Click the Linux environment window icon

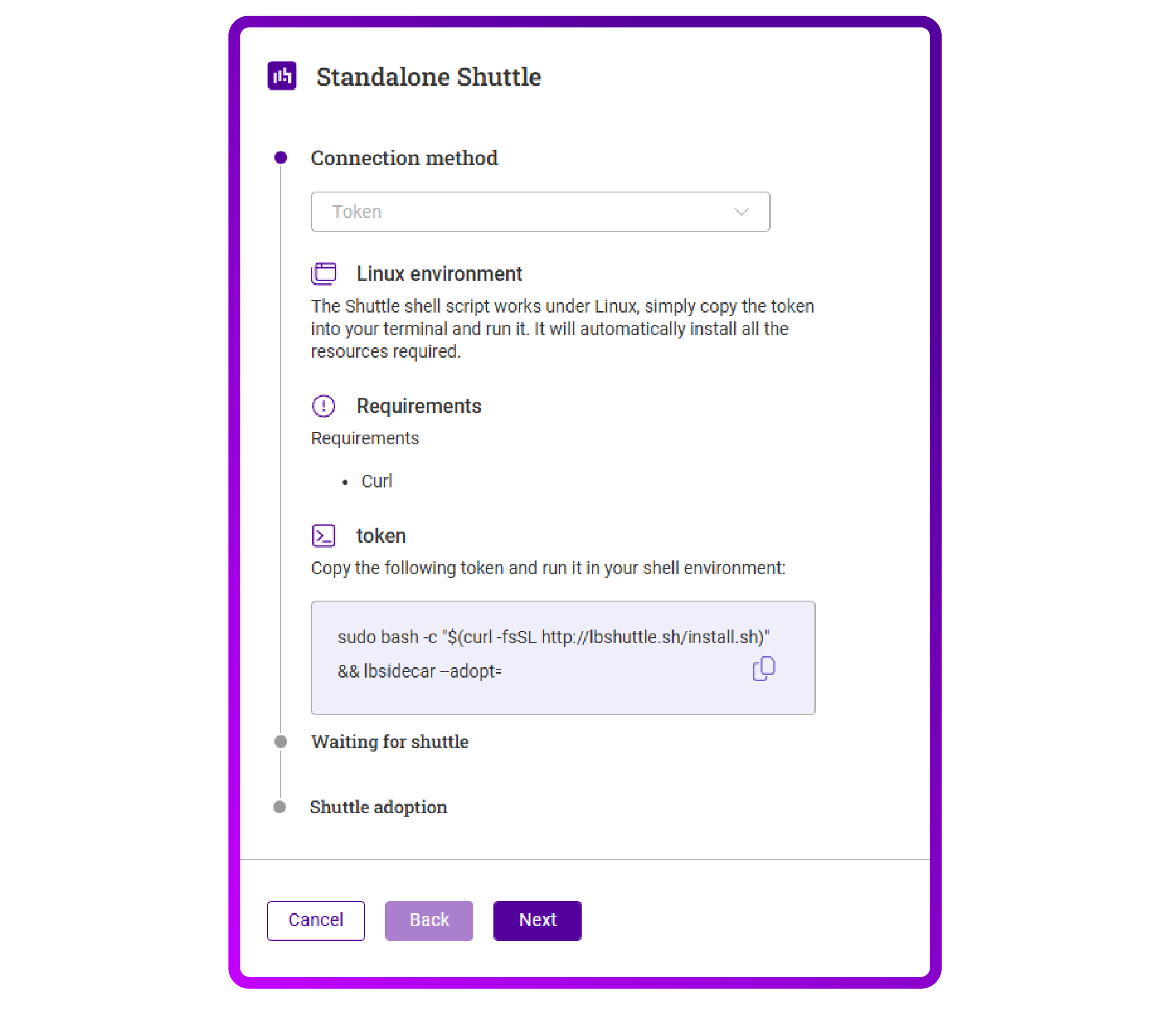pos(323,273)
